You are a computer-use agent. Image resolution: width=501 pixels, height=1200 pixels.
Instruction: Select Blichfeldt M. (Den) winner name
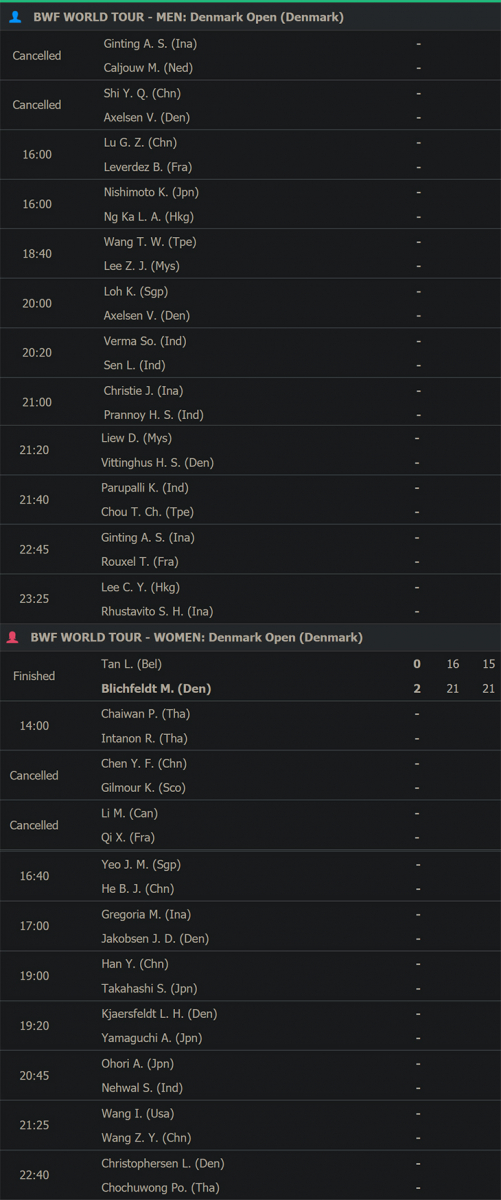[x=156, y=689]
